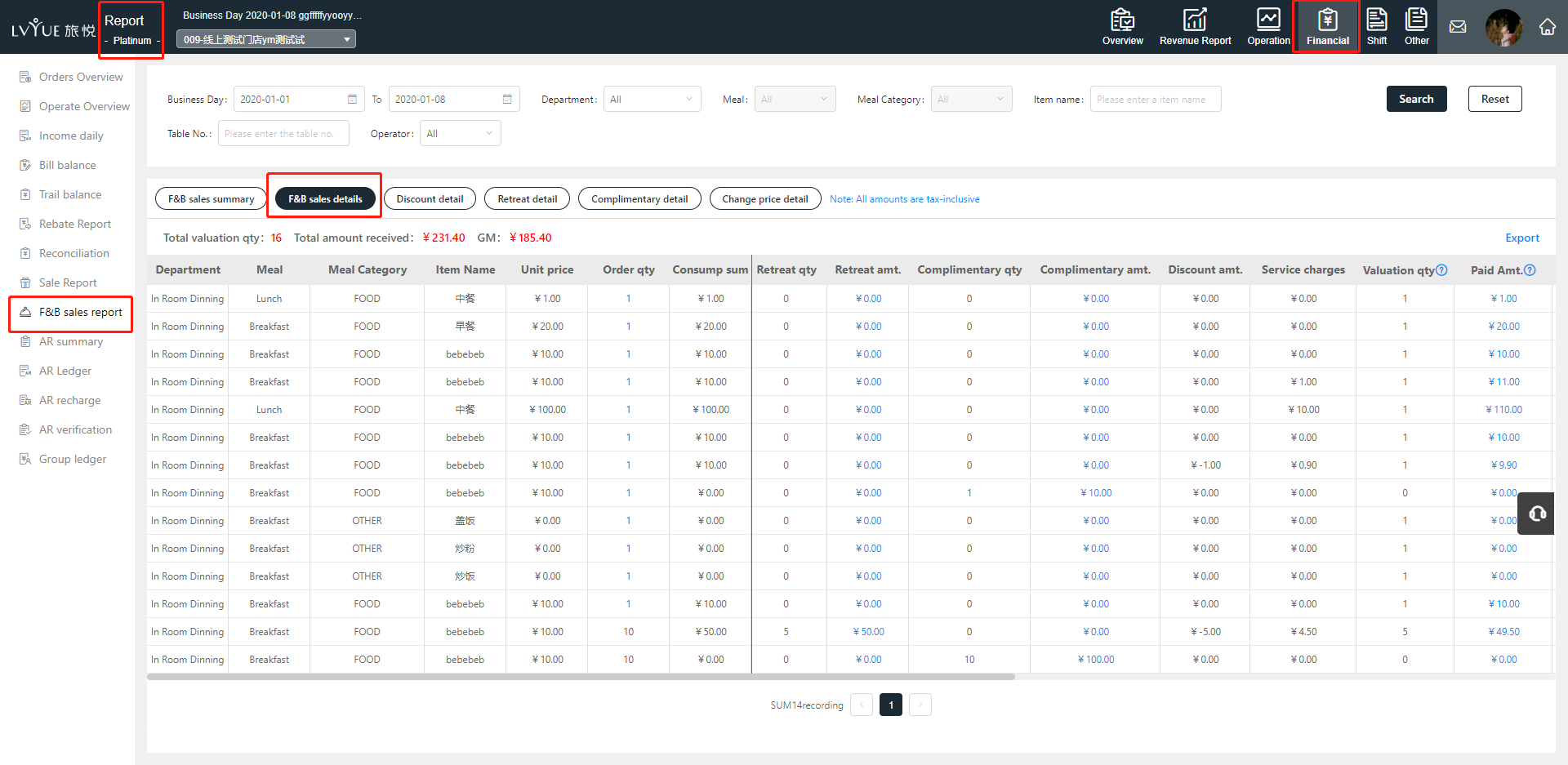Open the mail envelope icon
Image resolution: width=1568 pixels, height=765 pixels.
[x=1458, y=27]
